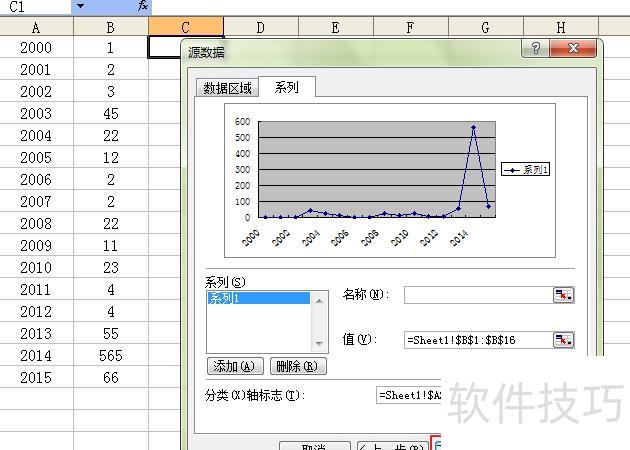
Task: Click the Name Box showing C1
Action: [x=35, y=6]
